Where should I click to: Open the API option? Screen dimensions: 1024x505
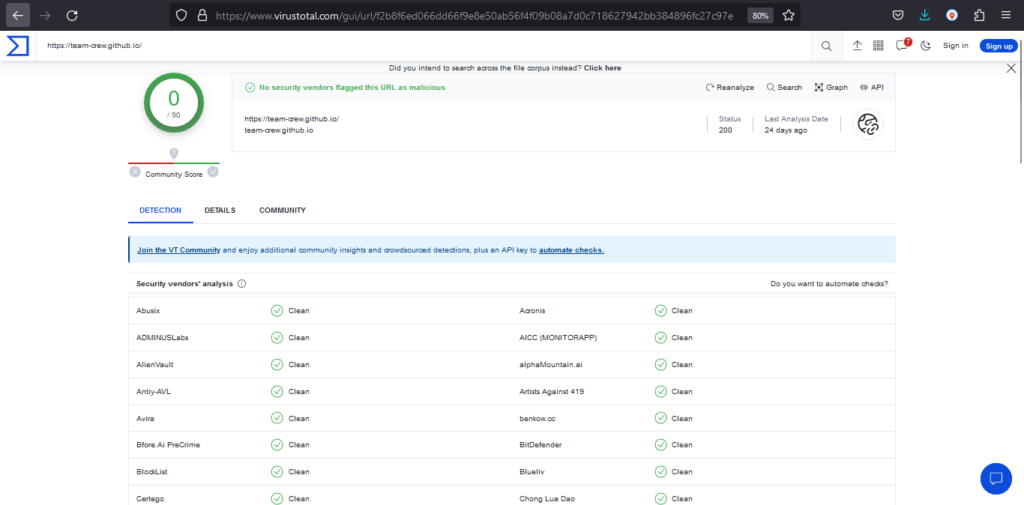tap(871, 87)
